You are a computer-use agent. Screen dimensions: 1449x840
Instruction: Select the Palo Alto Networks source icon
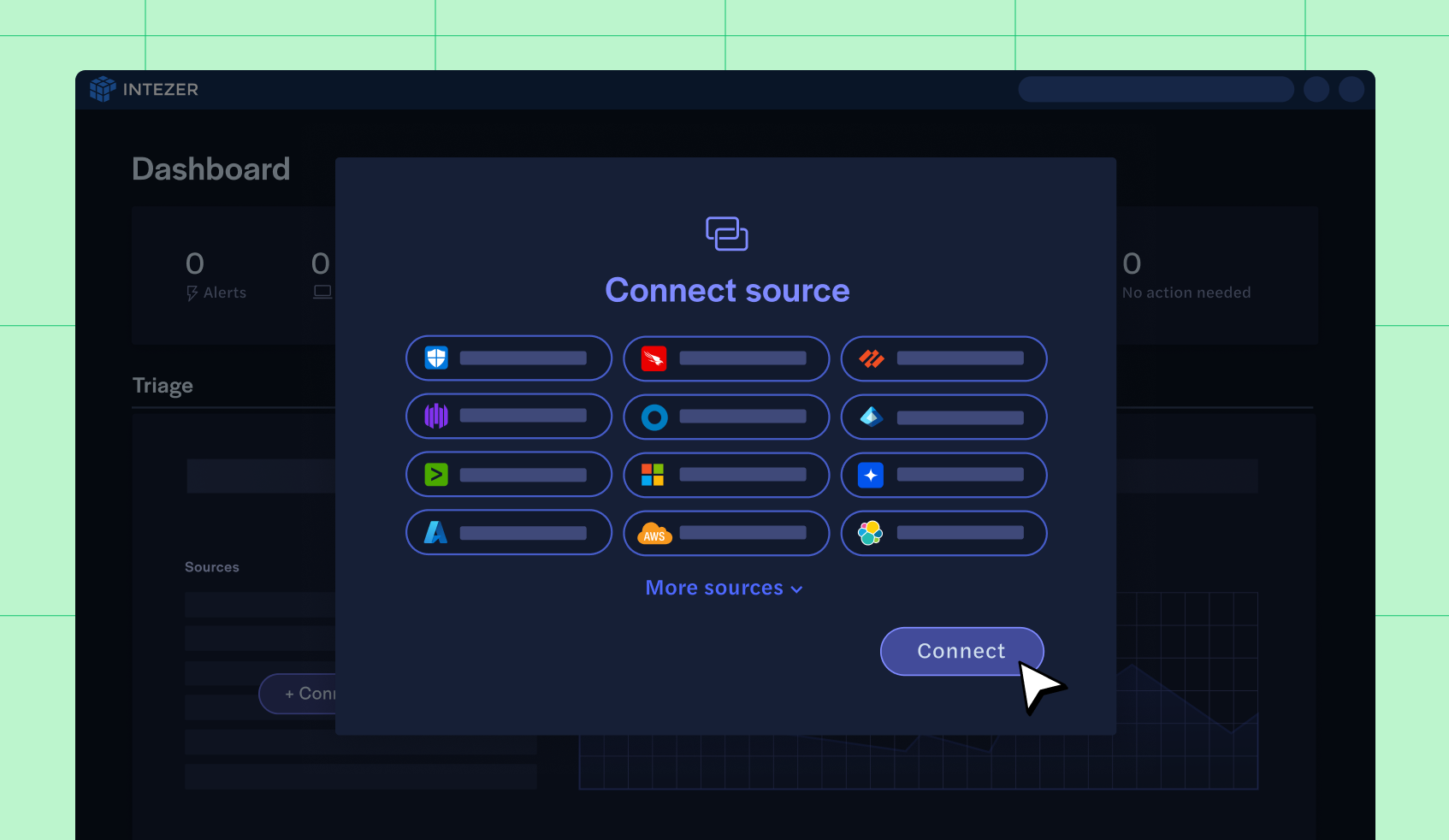pyautogui.click(x=871, y=358)
